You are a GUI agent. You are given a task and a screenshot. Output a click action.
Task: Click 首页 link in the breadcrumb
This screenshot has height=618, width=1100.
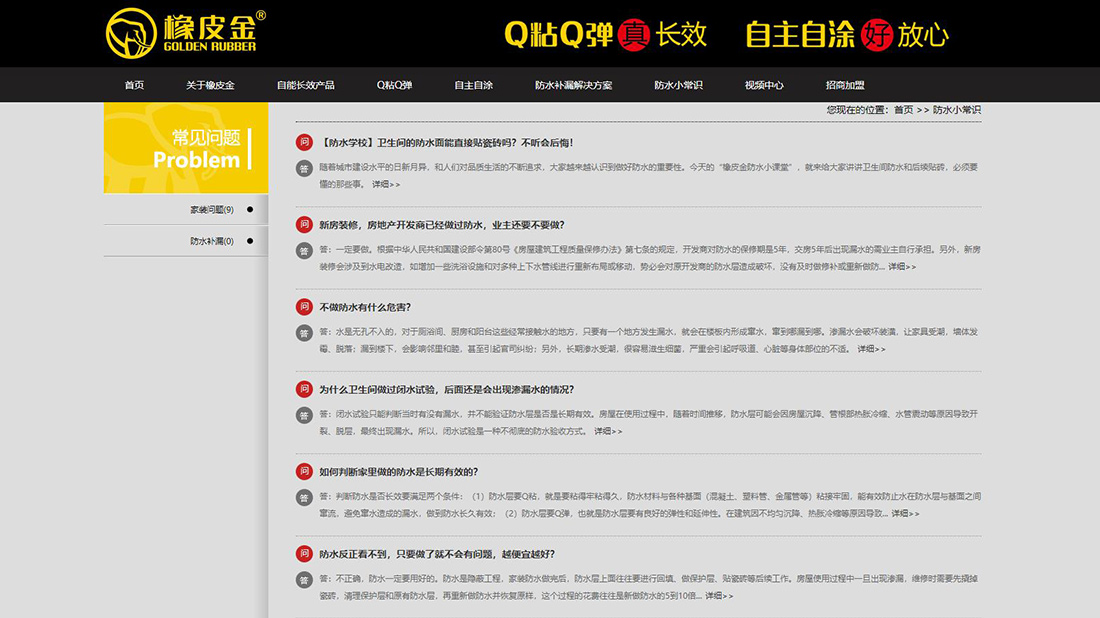click(x=903, y=110)
